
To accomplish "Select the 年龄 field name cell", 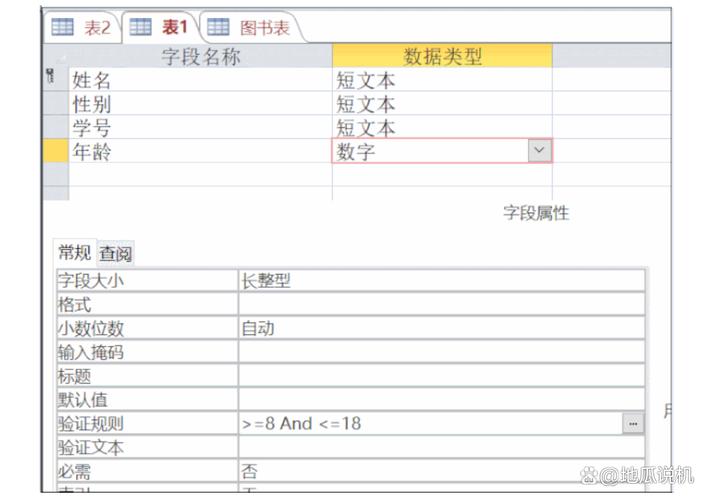I will (x=200, y=151).
